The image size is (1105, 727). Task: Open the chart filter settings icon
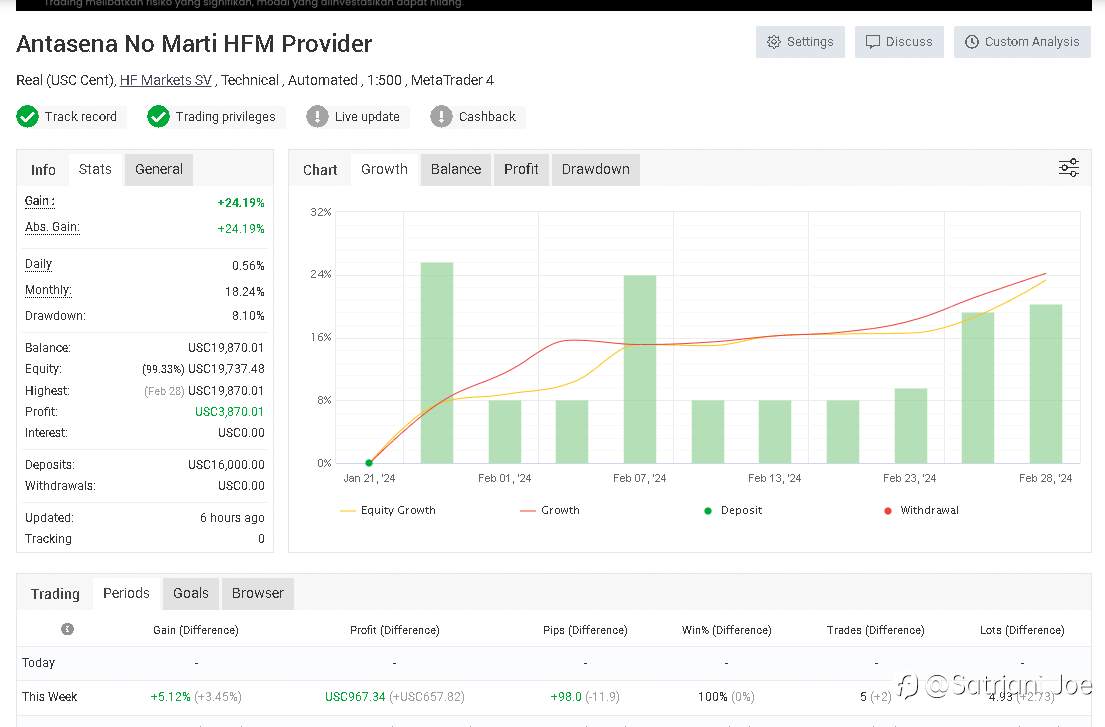tap(1068, 168)
